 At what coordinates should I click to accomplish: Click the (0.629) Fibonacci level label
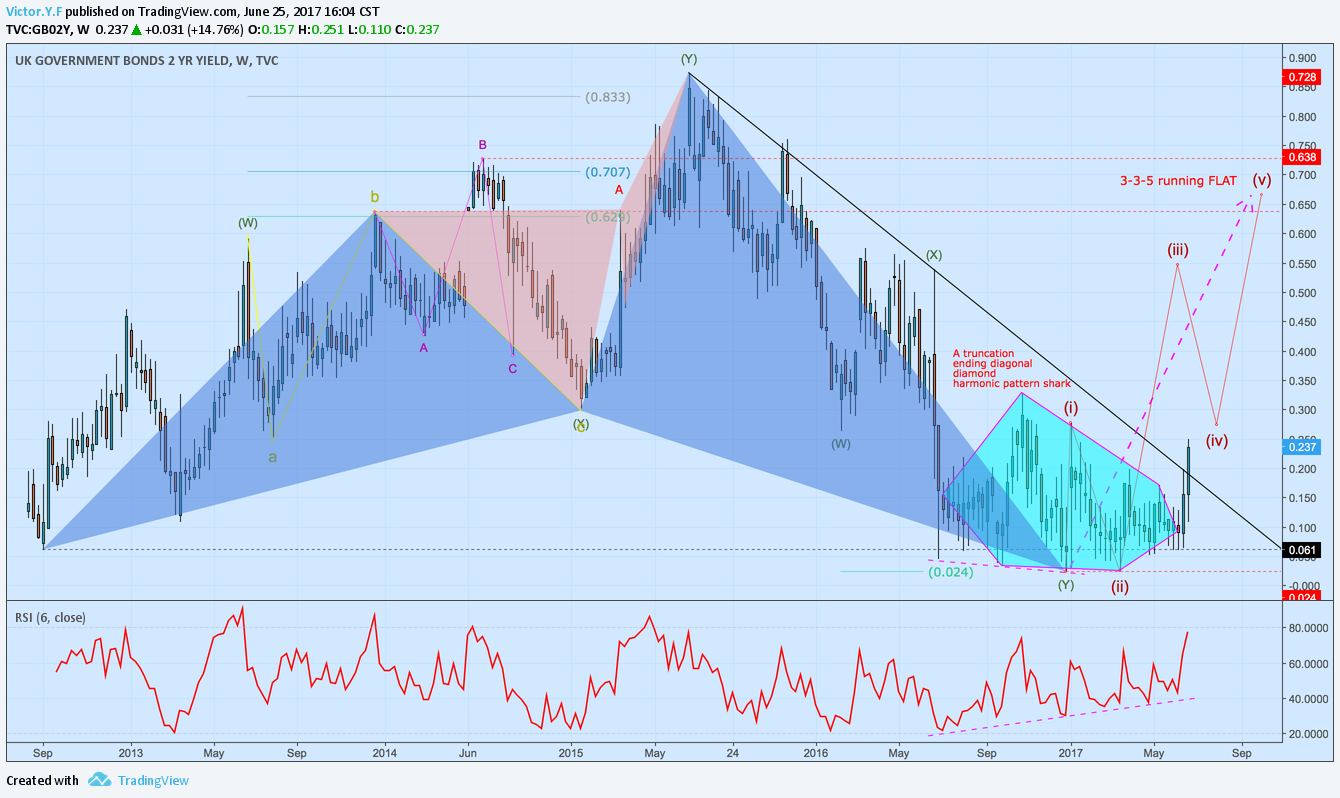point(606,215)
